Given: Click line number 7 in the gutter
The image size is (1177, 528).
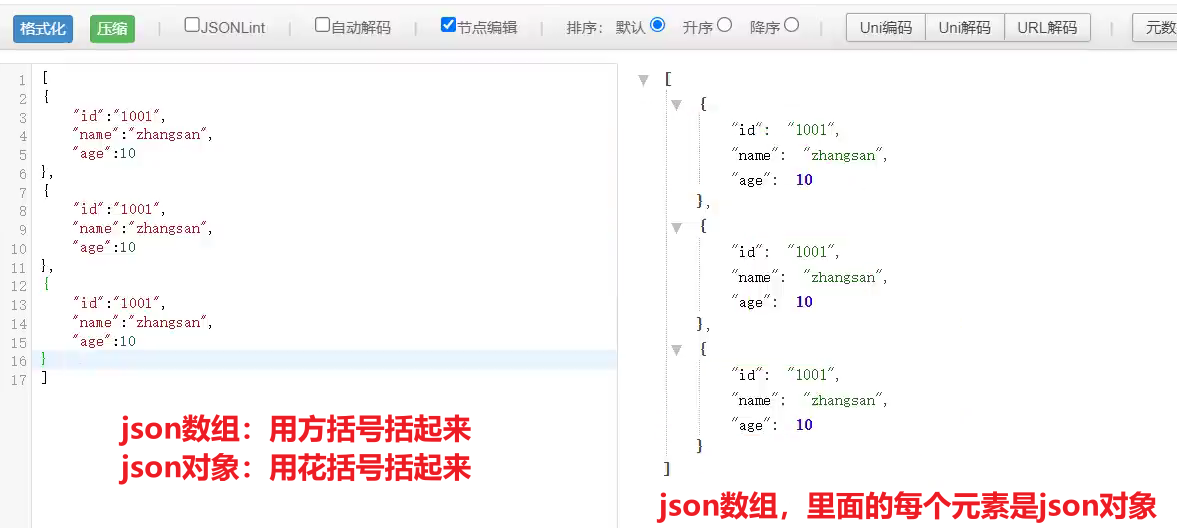Looking at the screenshot, I should pyautogui.click(x=23, y=192).
